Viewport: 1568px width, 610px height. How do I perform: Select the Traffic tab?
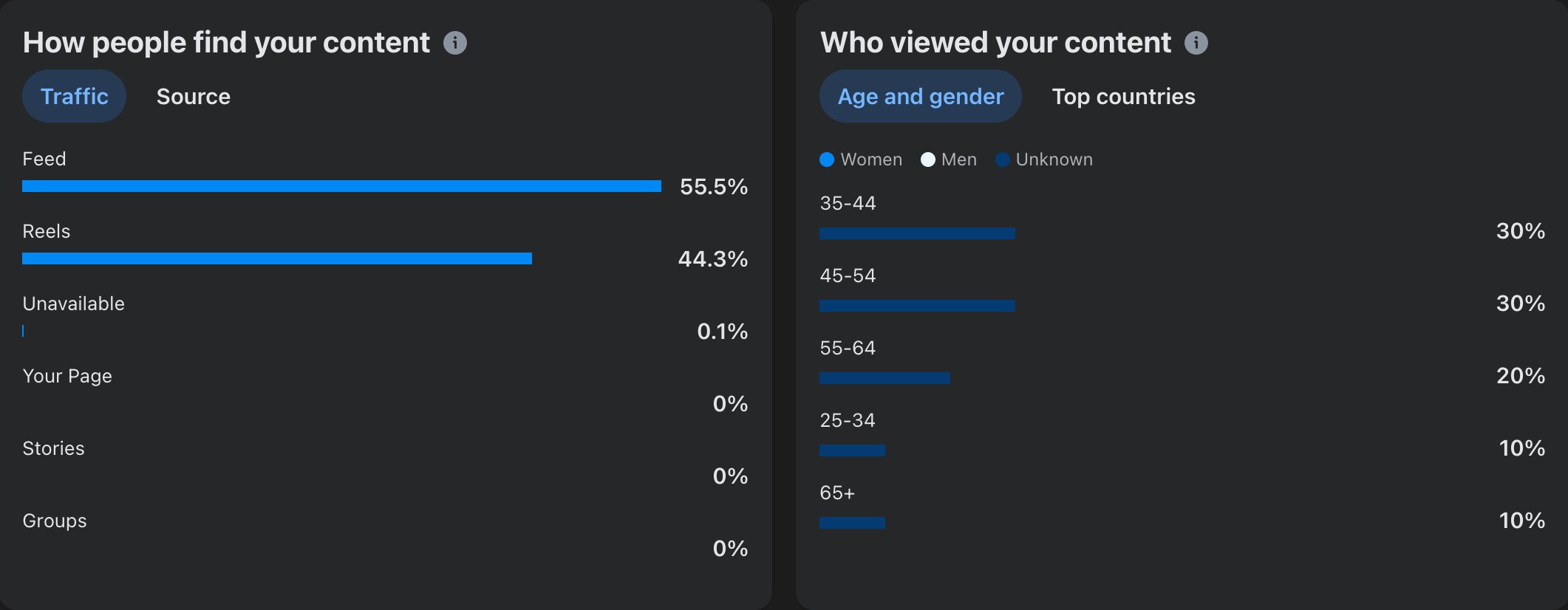(74, 97)
